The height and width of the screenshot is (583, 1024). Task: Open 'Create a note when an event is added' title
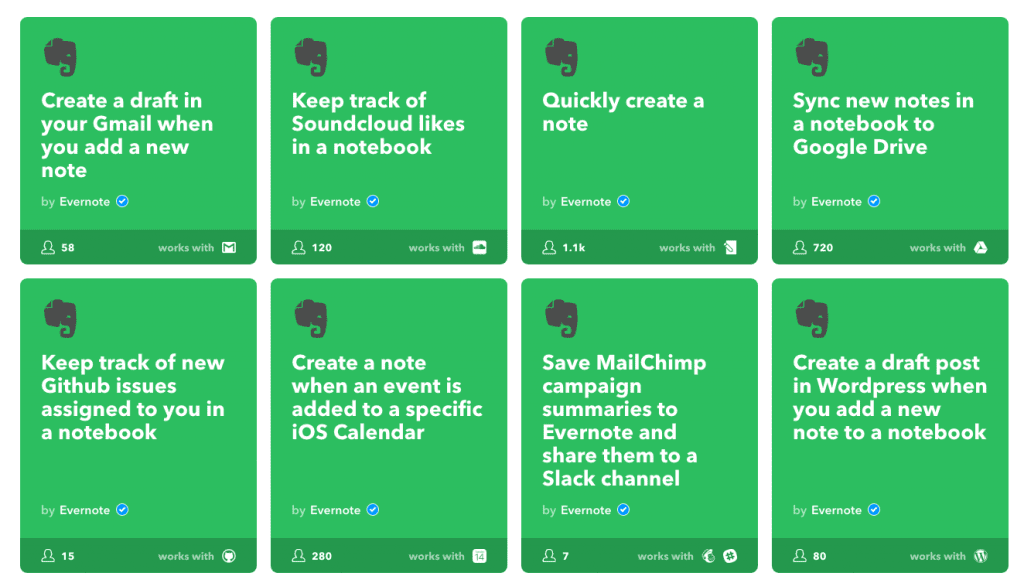pos(387,397)
